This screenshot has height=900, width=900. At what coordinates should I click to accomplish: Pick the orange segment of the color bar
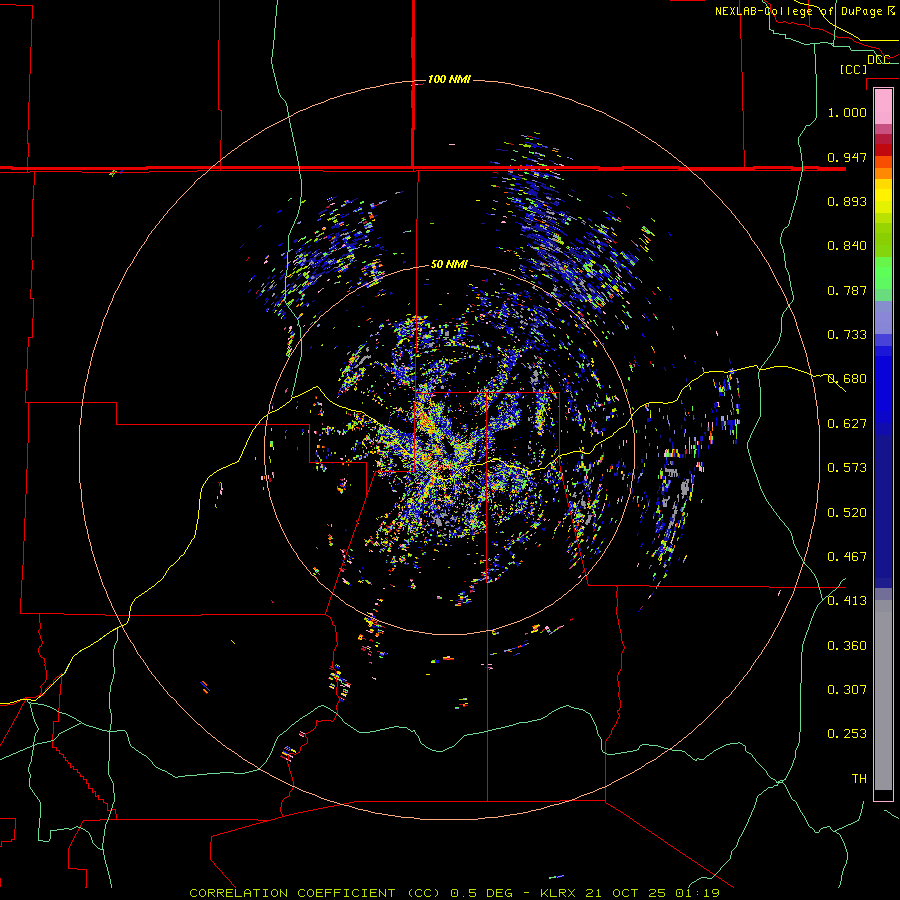point(883,173)
